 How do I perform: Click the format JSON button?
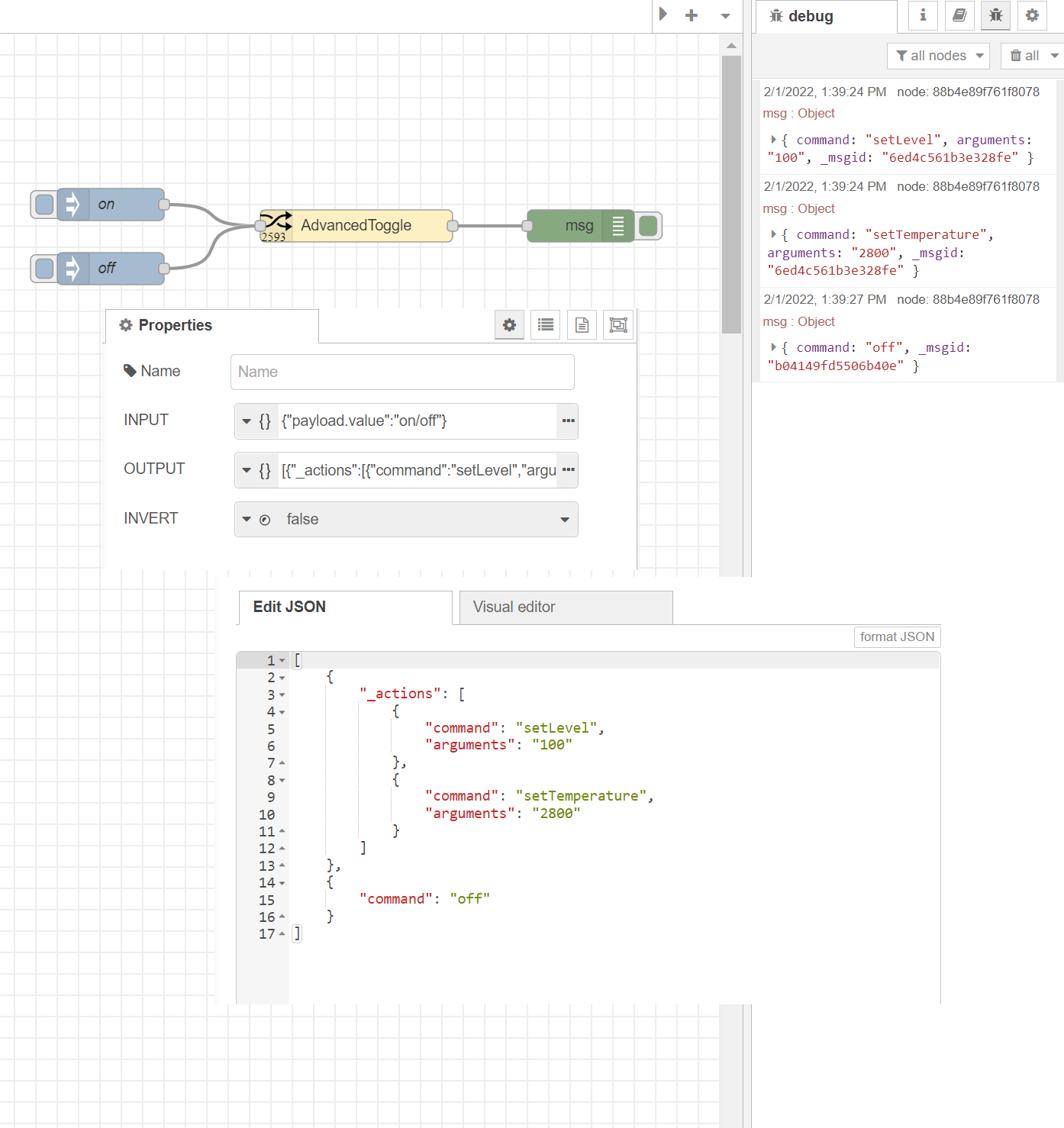click(897, 637)
